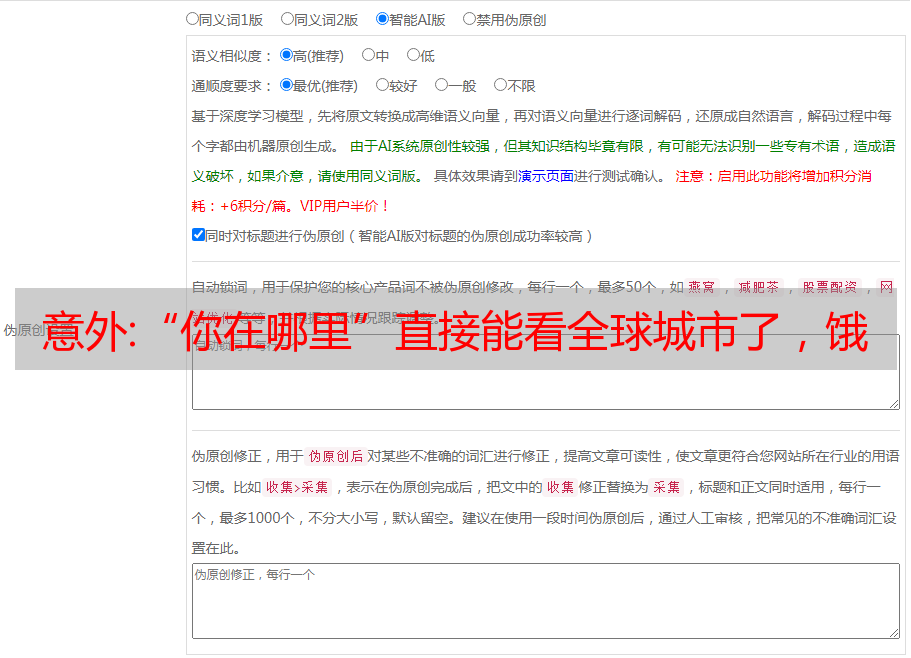911x658 pixels.
Task: Focus the 伪原创修正 text area
Action: [x=545, y=605]
